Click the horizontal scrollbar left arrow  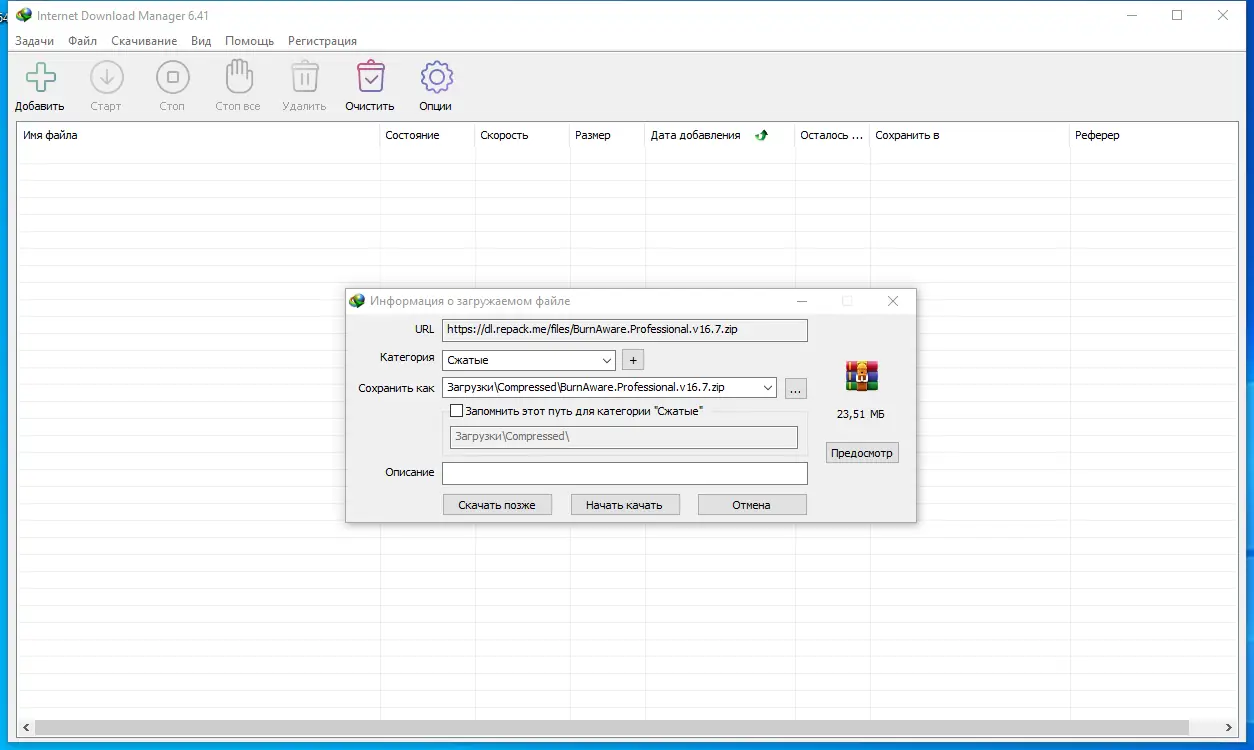point(26,728)
